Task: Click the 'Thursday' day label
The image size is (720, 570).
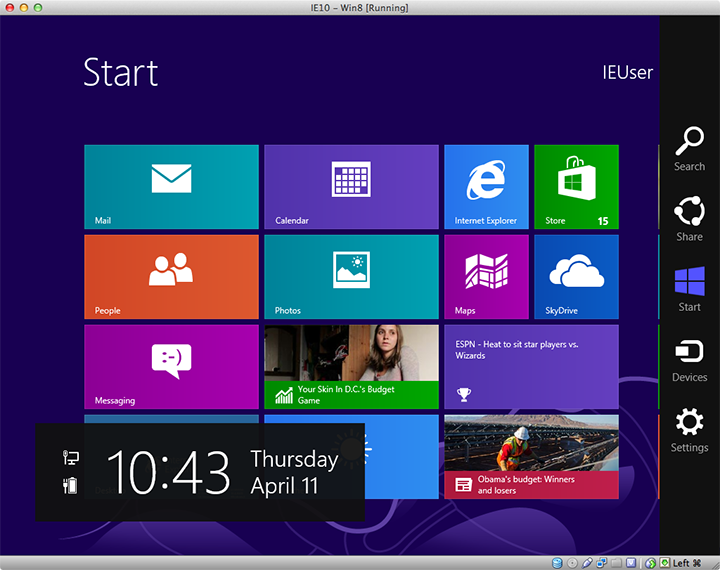Action: [294, 460]
